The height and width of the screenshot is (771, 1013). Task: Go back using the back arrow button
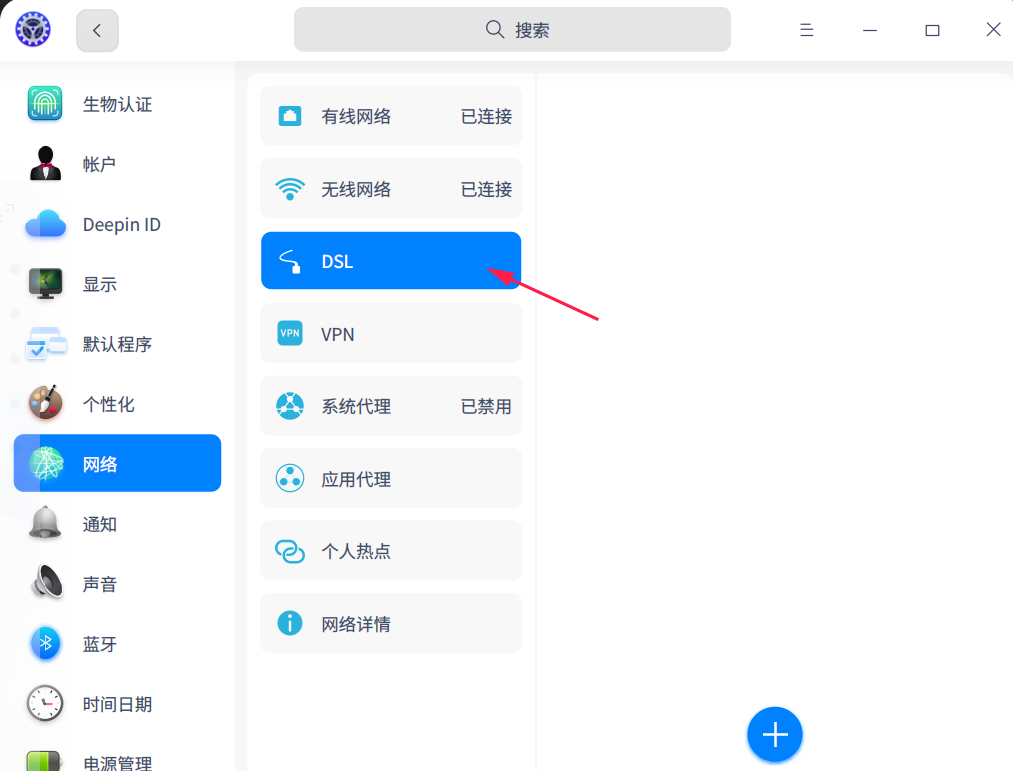[x=97, y=30]
